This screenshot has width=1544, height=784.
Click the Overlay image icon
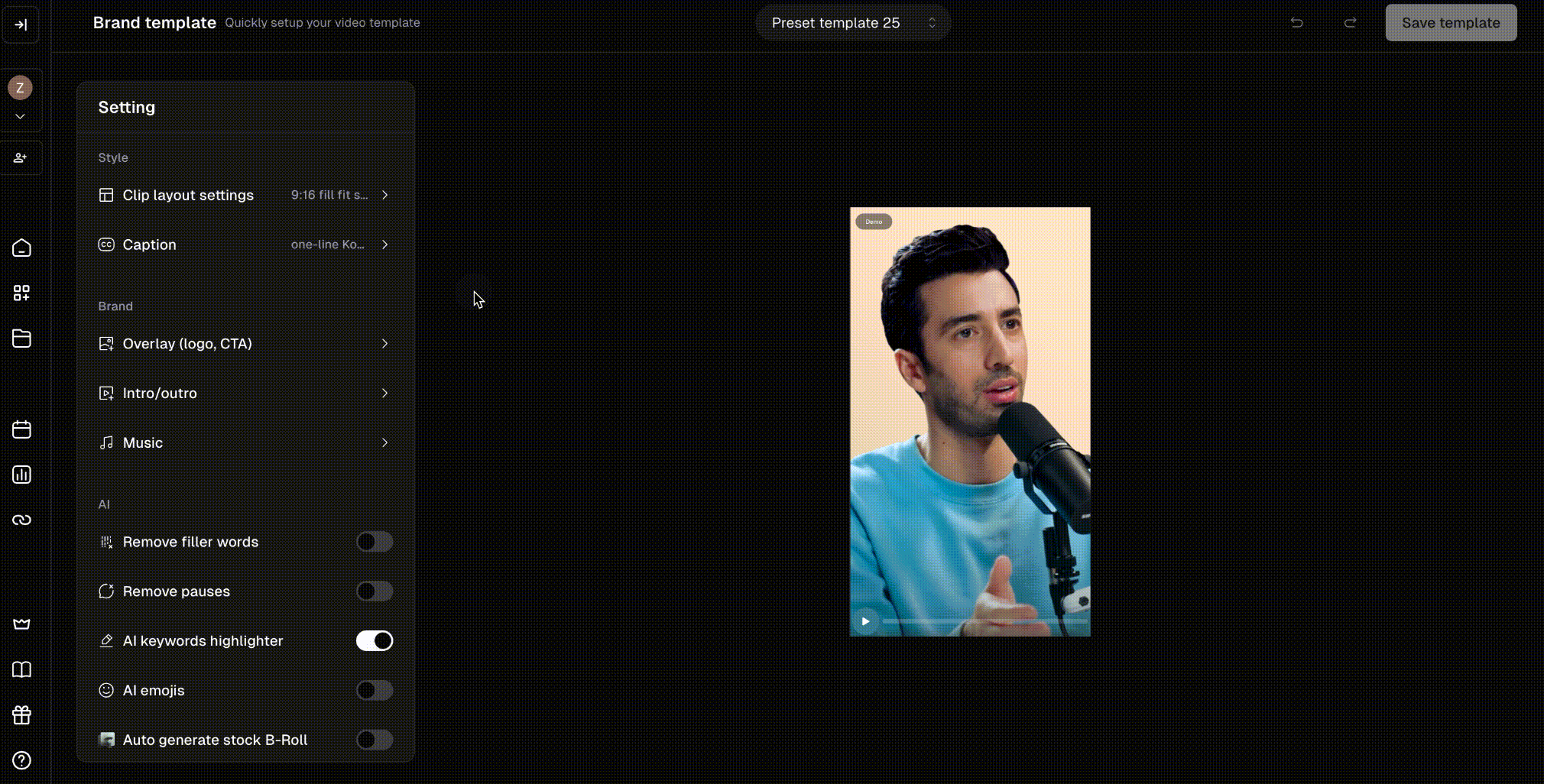pyautogui.click(x=106, y=344)
